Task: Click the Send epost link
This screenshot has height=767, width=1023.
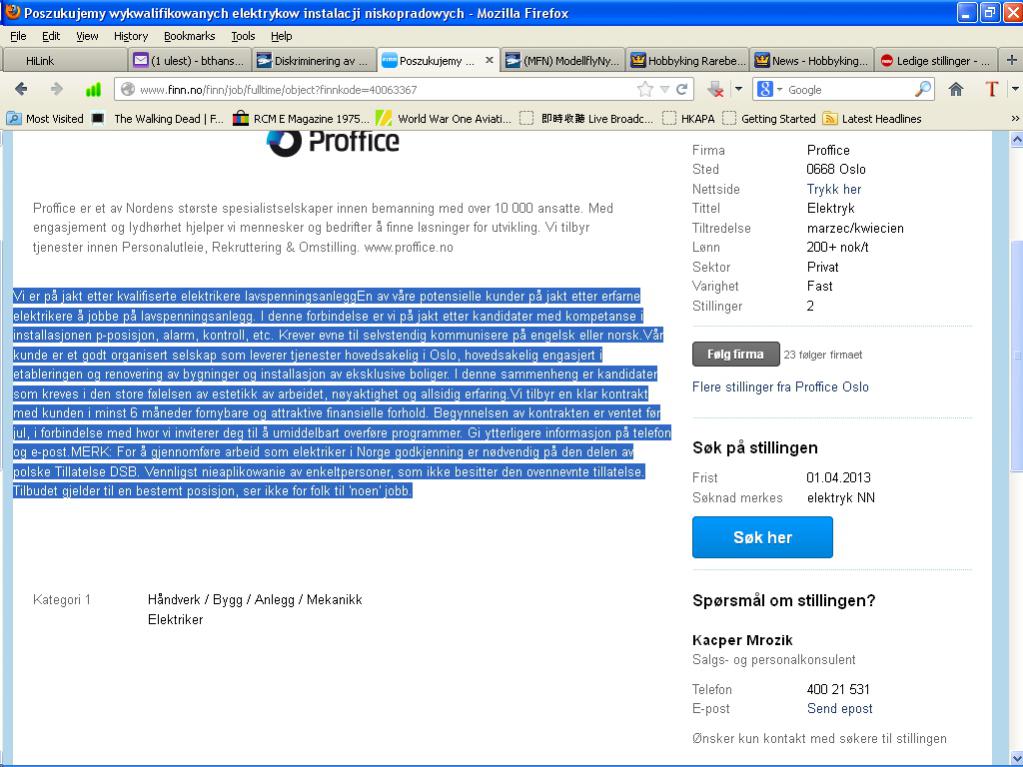Action: click(839, 709)
